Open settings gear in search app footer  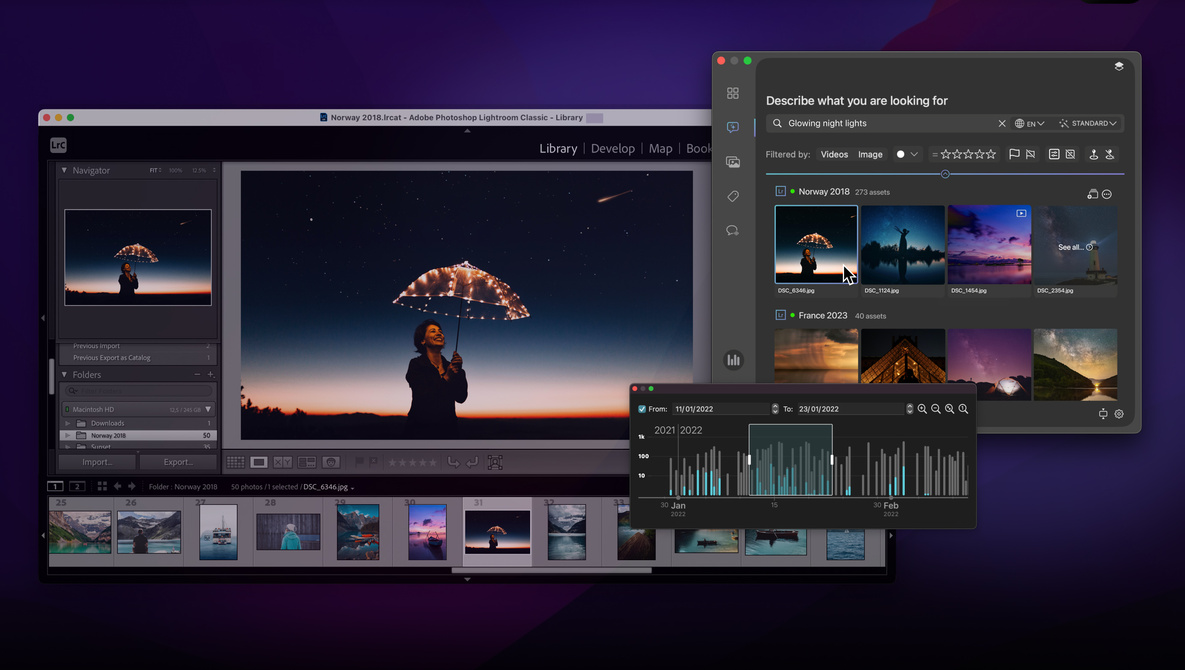[1118, 414]
